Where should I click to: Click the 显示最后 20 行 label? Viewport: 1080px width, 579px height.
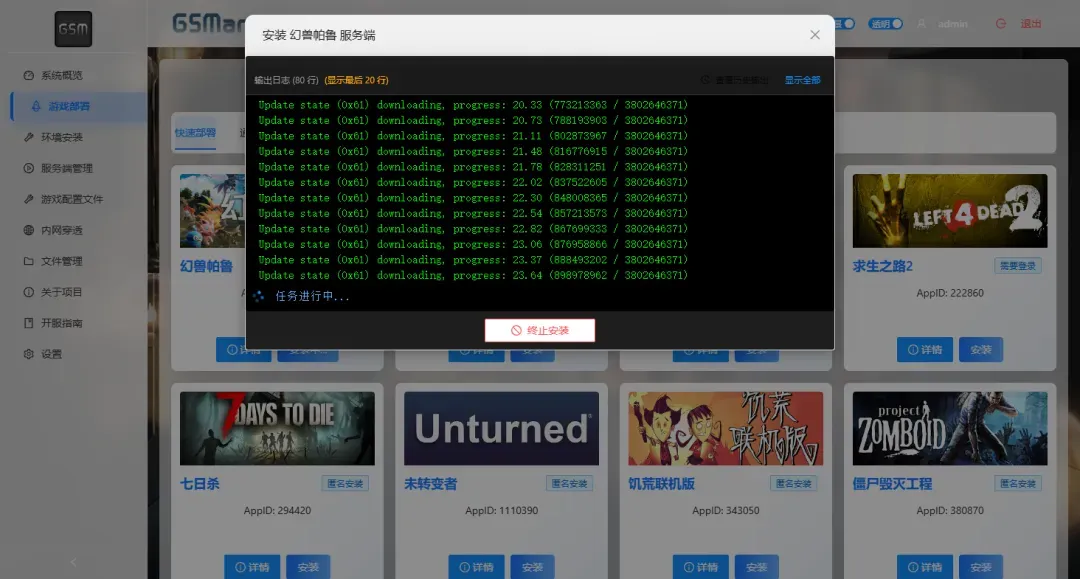click(x=357, y=80)
